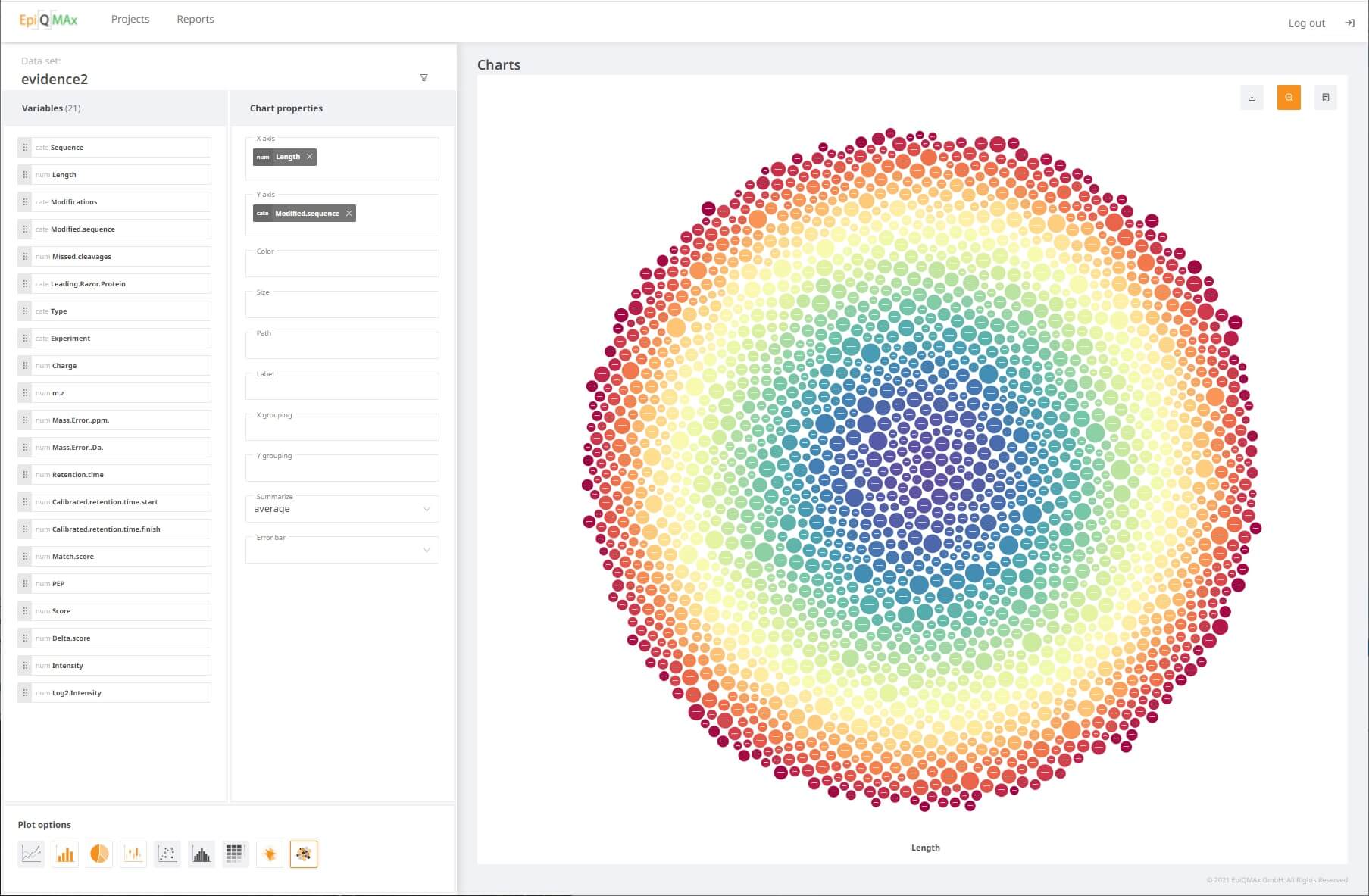Viewport: 1369px width, 896px height.
Task: Click the download chart icon
Action: click(1252, 98)
